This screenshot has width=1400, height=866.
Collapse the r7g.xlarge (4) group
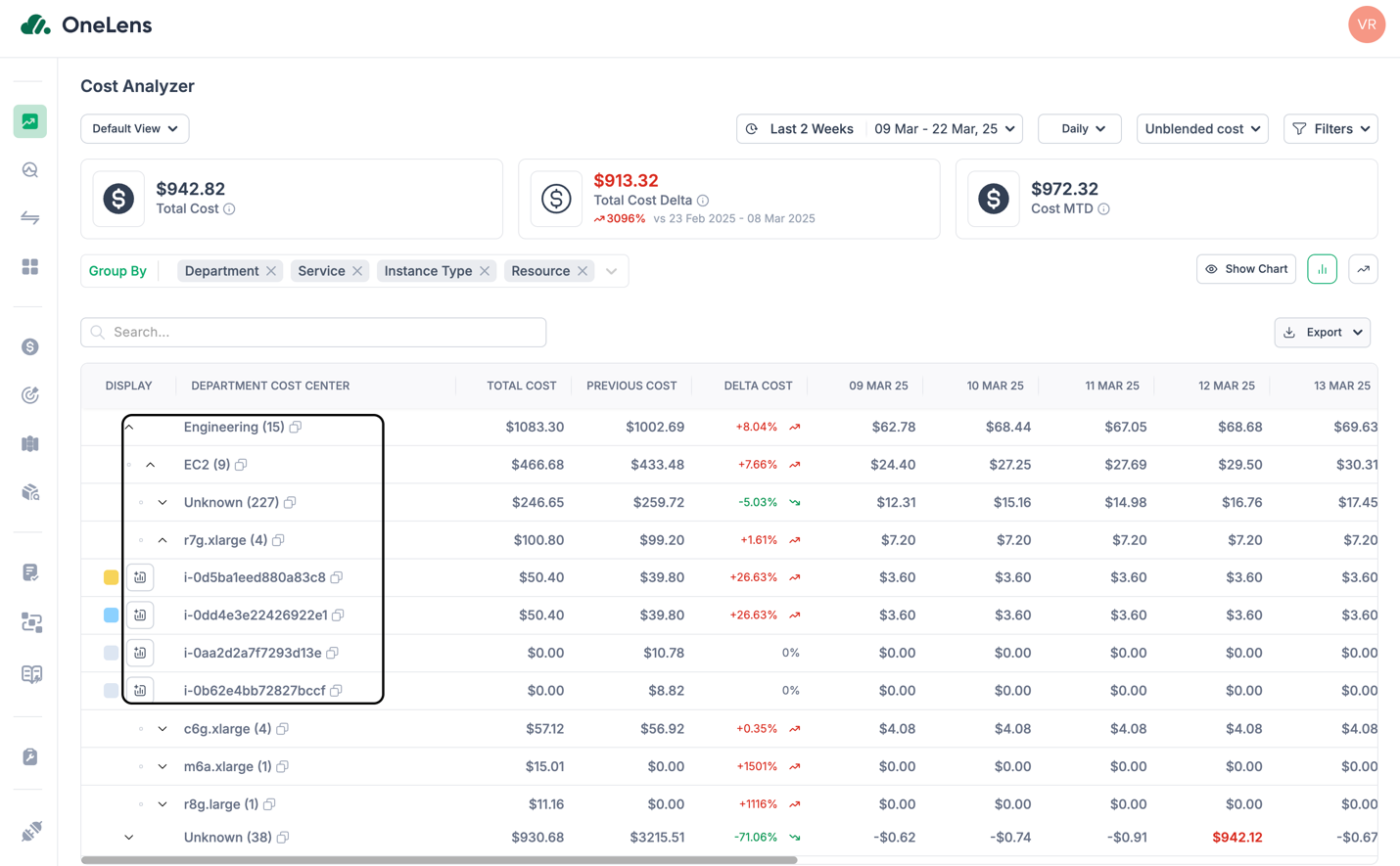(163, 540)
